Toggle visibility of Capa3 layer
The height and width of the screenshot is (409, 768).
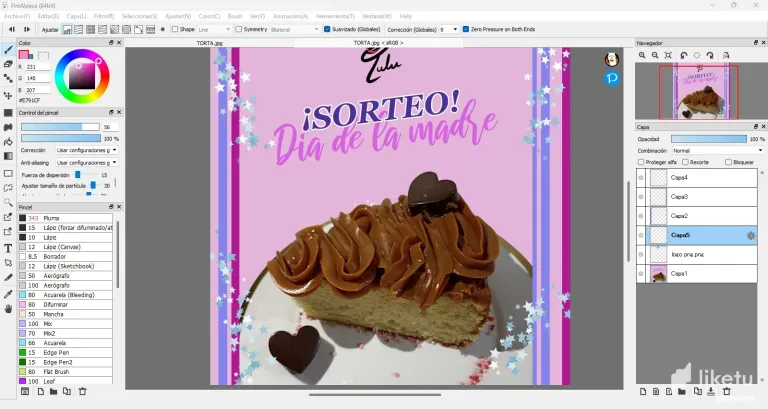click(641, 197)
